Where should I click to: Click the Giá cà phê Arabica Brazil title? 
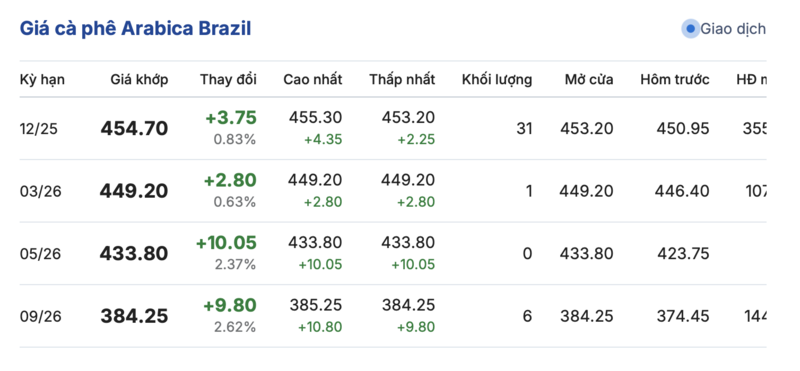[135, 29]
